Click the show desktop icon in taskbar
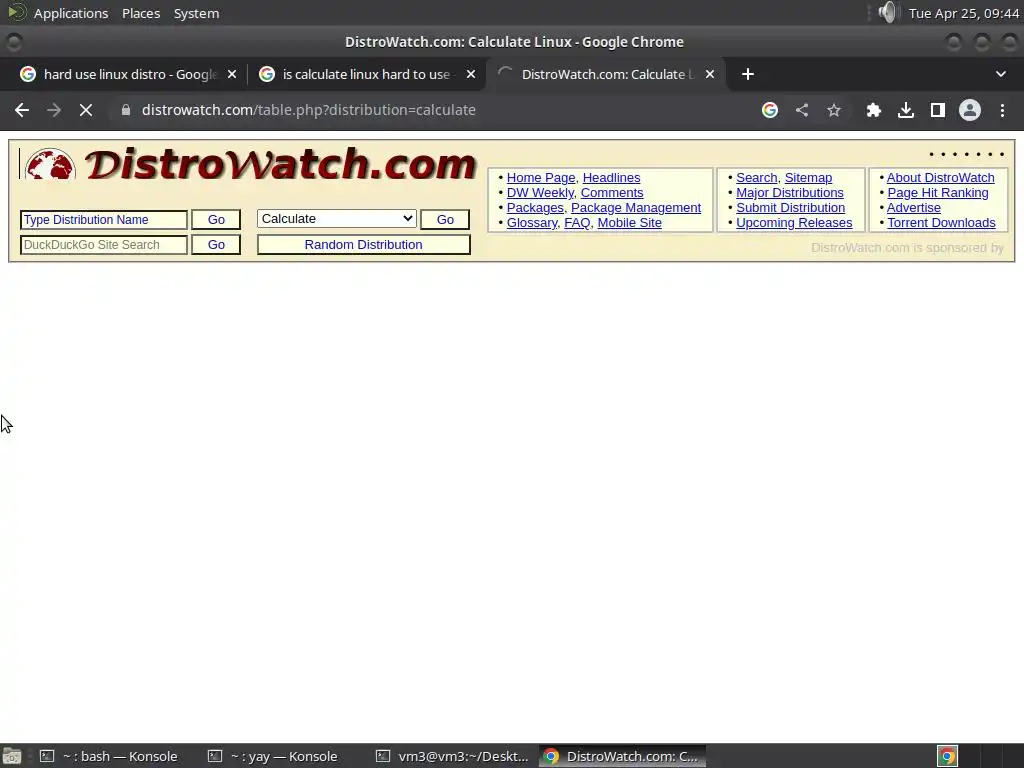The width and height of the screenshot is (1024, 768). tap(12, 756)
